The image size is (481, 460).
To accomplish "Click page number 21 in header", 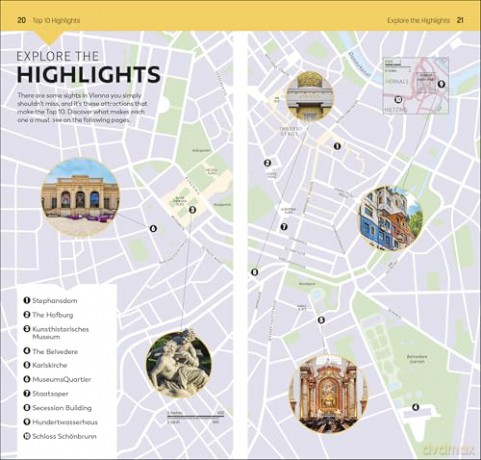I will click(x=460, y=20).
